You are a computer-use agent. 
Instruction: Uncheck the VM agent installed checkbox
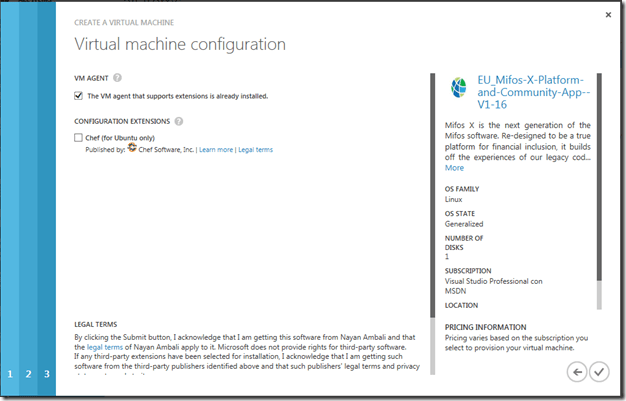point(79,96)
